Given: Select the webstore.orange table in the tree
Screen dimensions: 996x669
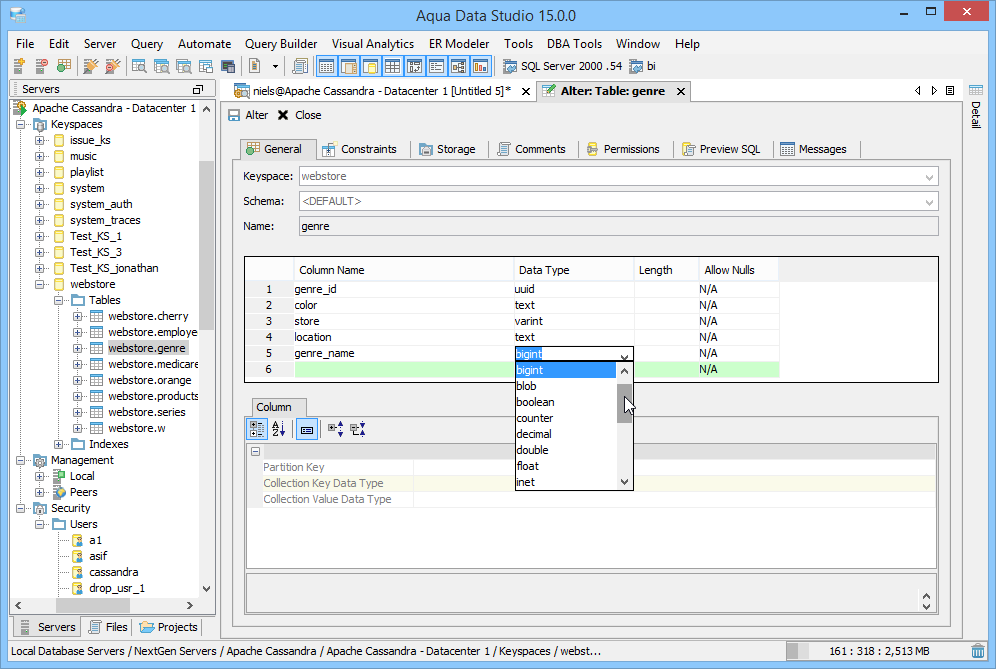Looking at the screenshot, I should (149, 380).
